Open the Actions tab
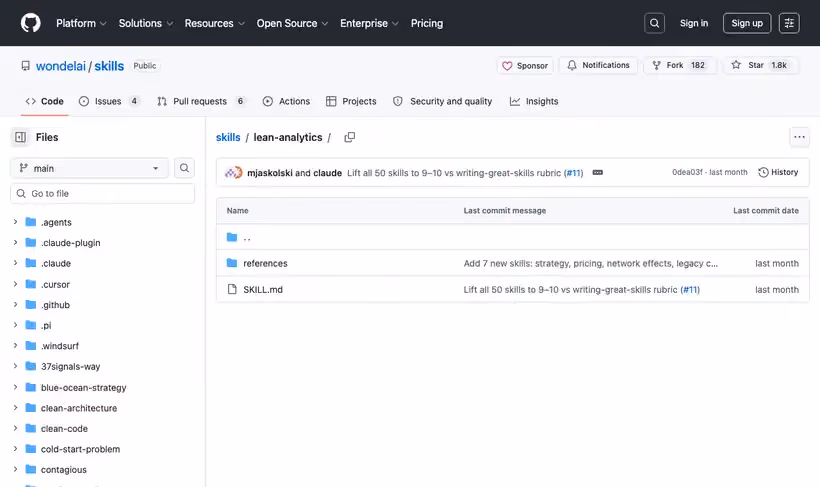Screen dimensions: 820x487 point(286,101)
